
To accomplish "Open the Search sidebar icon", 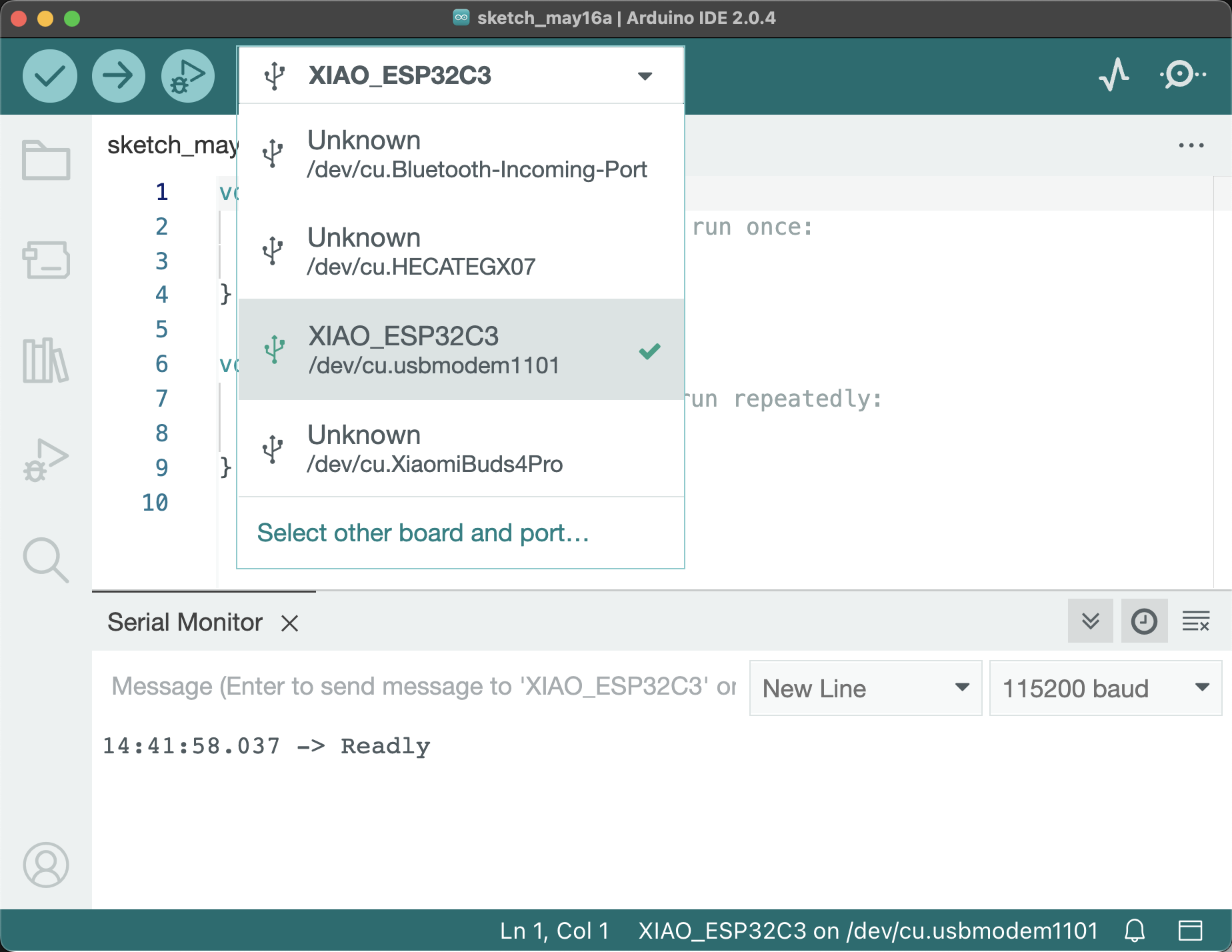I will pyautogui.click(x=46, y=560).
